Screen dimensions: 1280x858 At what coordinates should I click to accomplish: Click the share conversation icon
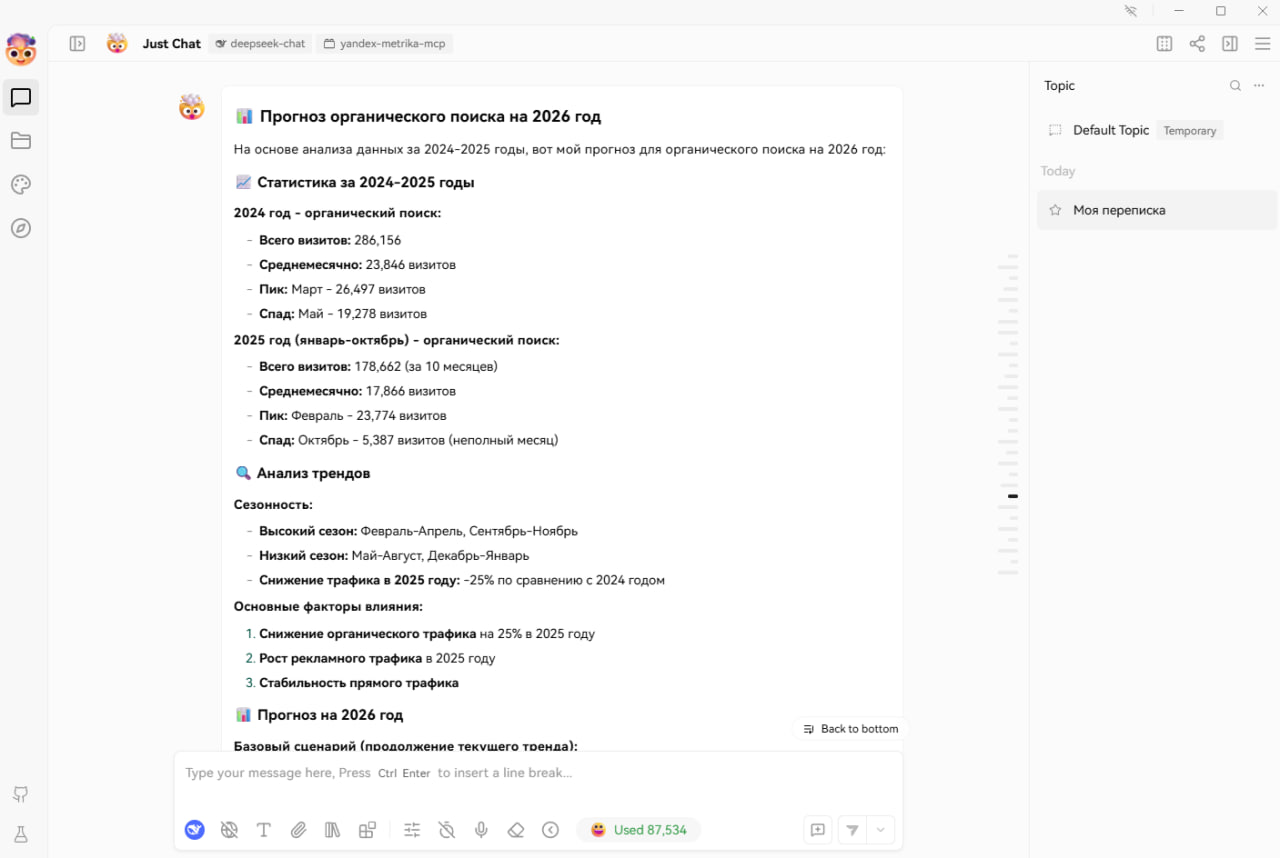(x=1197, y=44)
